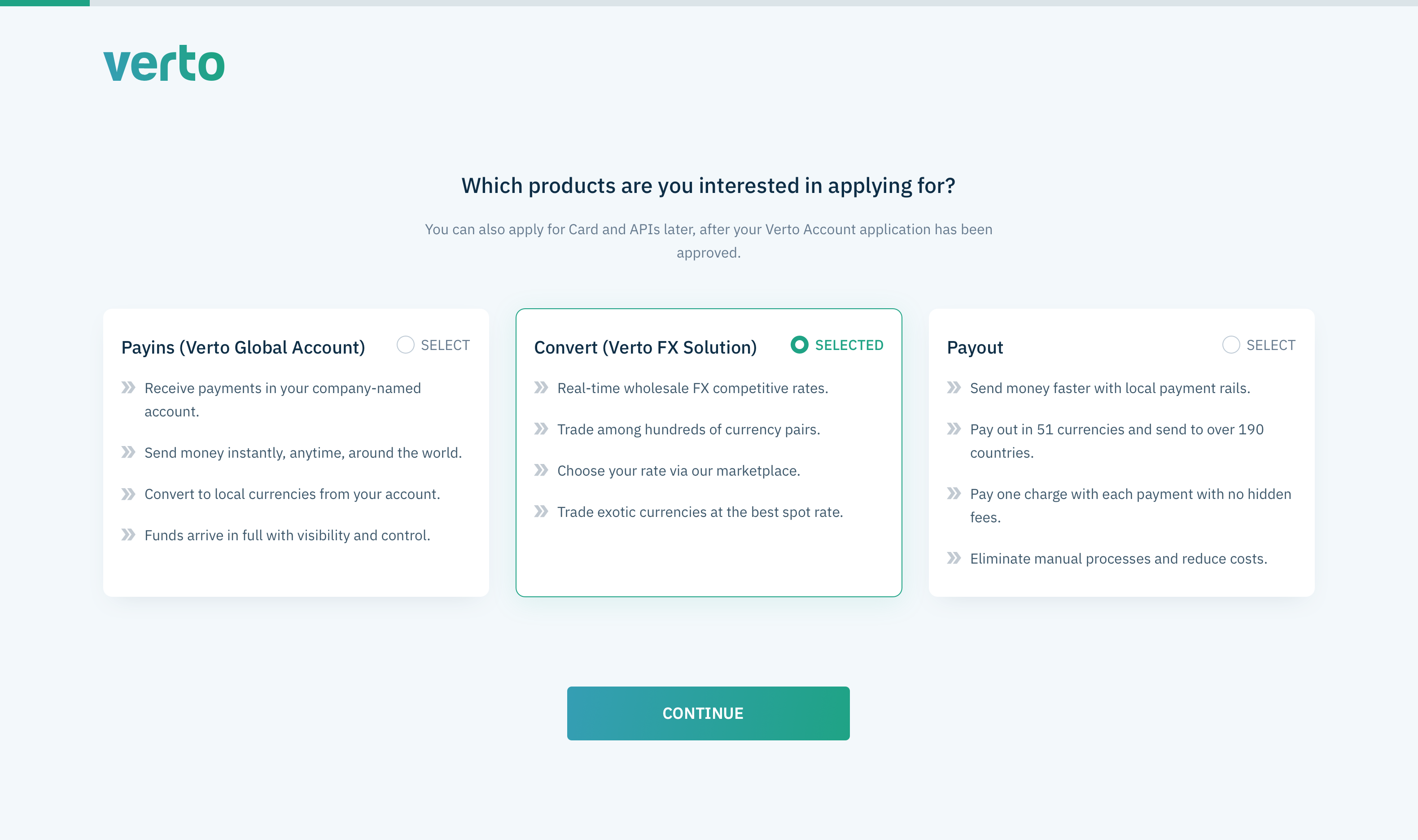Click chevron icon beside 'Eliminate manual processes'

pyautogui.click(x=954, y=559)
